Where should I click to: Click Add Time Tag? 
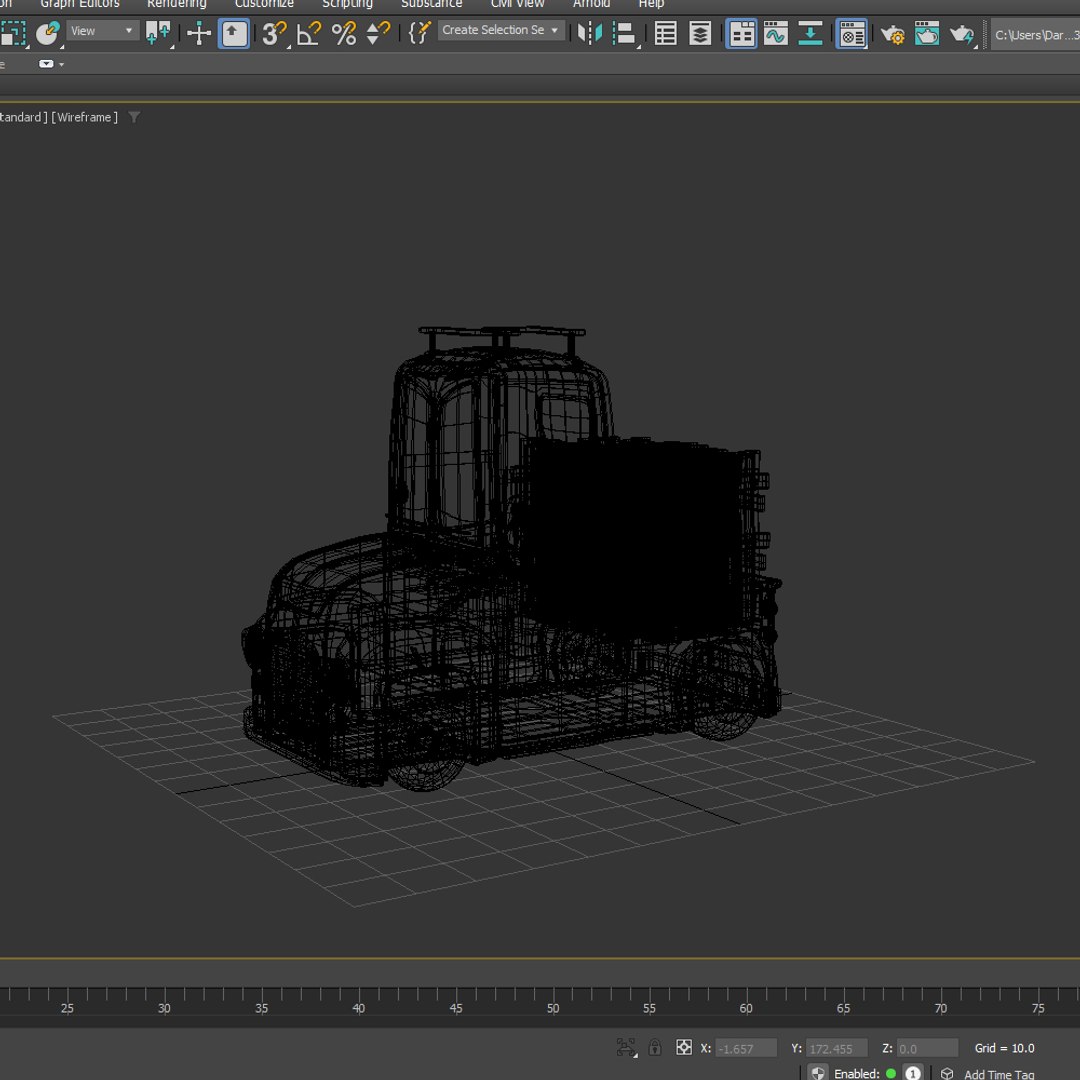pos(999,1074)
